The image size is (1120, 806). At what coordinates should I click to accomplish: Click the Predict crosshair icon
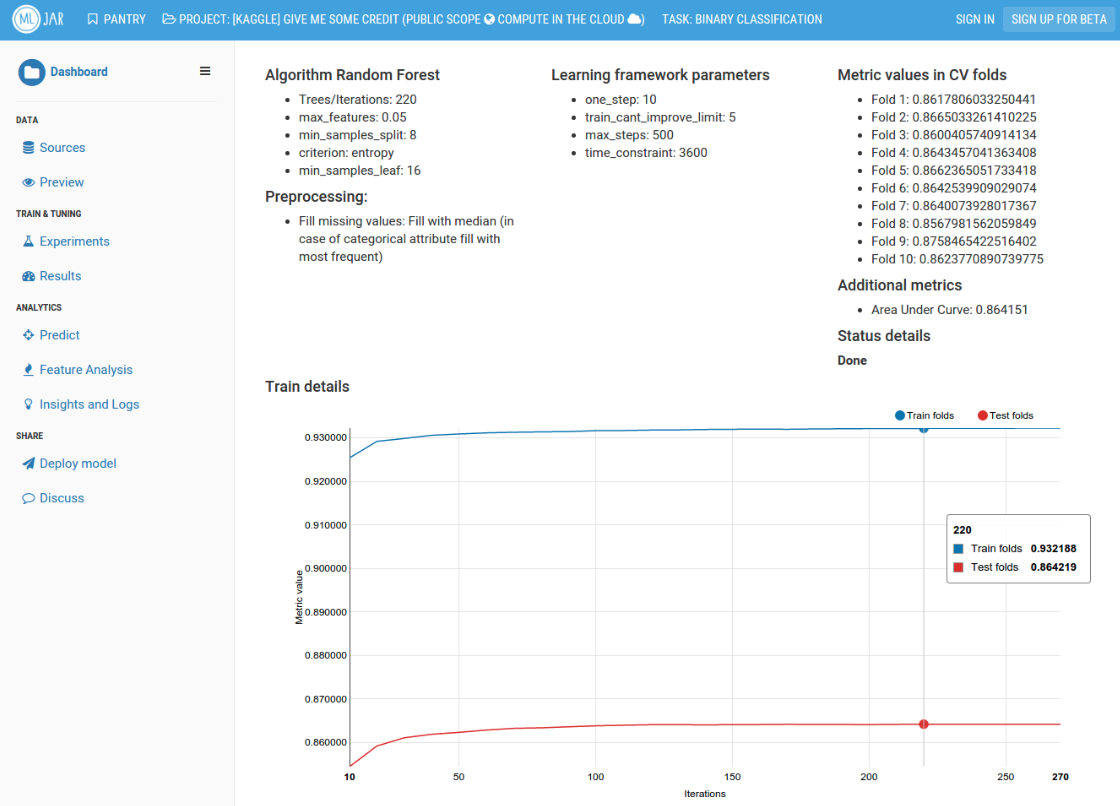click(x=29, y=336)
